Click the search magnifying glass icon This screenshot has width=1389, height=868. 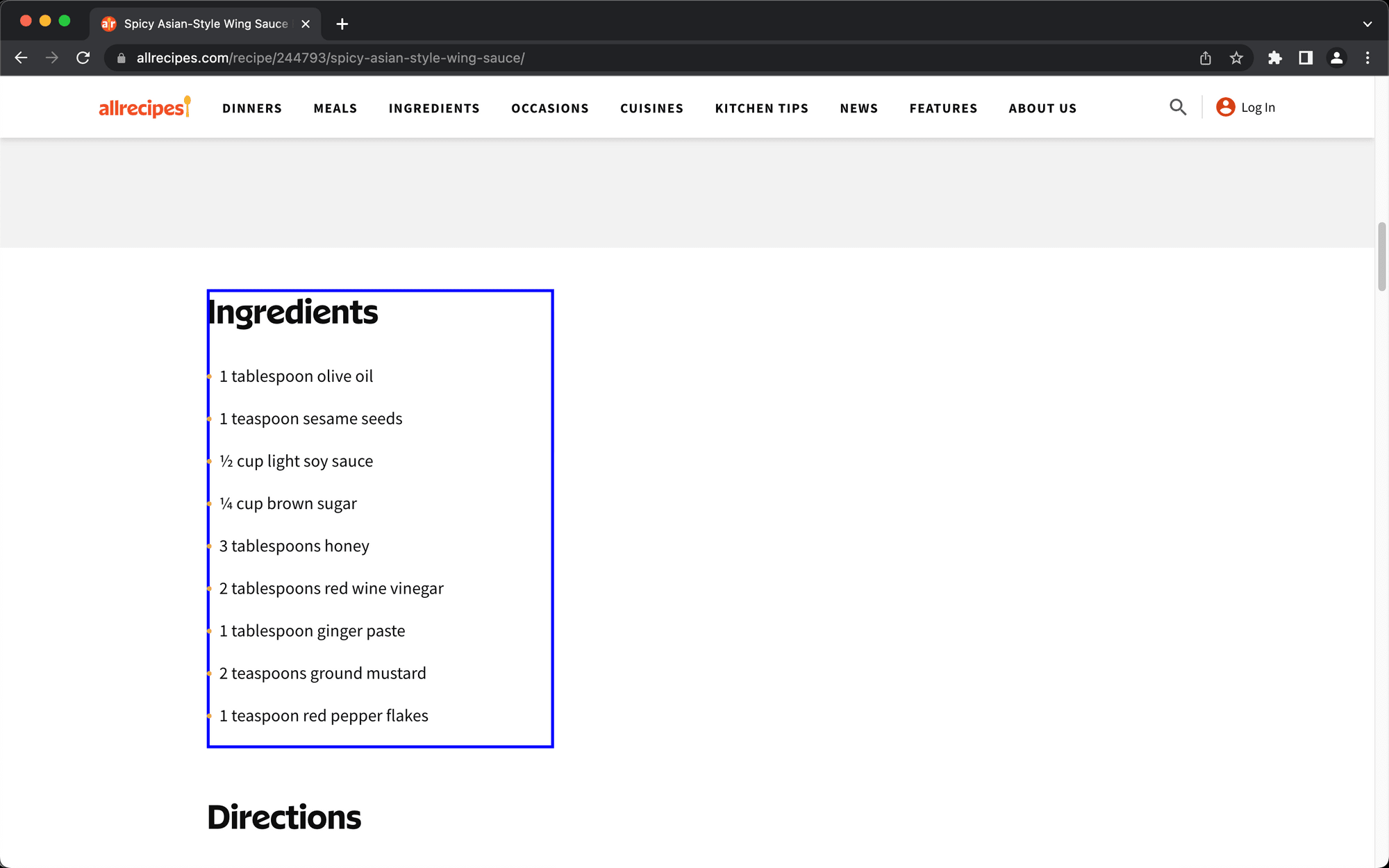tap(1178, 107)
